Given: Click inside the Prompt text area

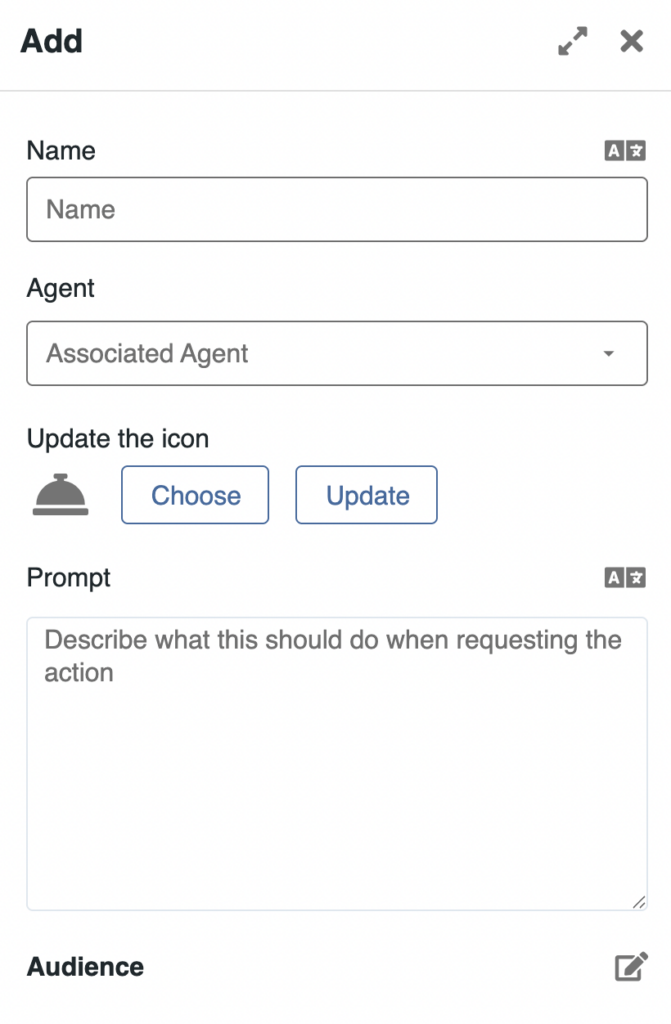Looking at the screenshot, I should click(336, 780).
